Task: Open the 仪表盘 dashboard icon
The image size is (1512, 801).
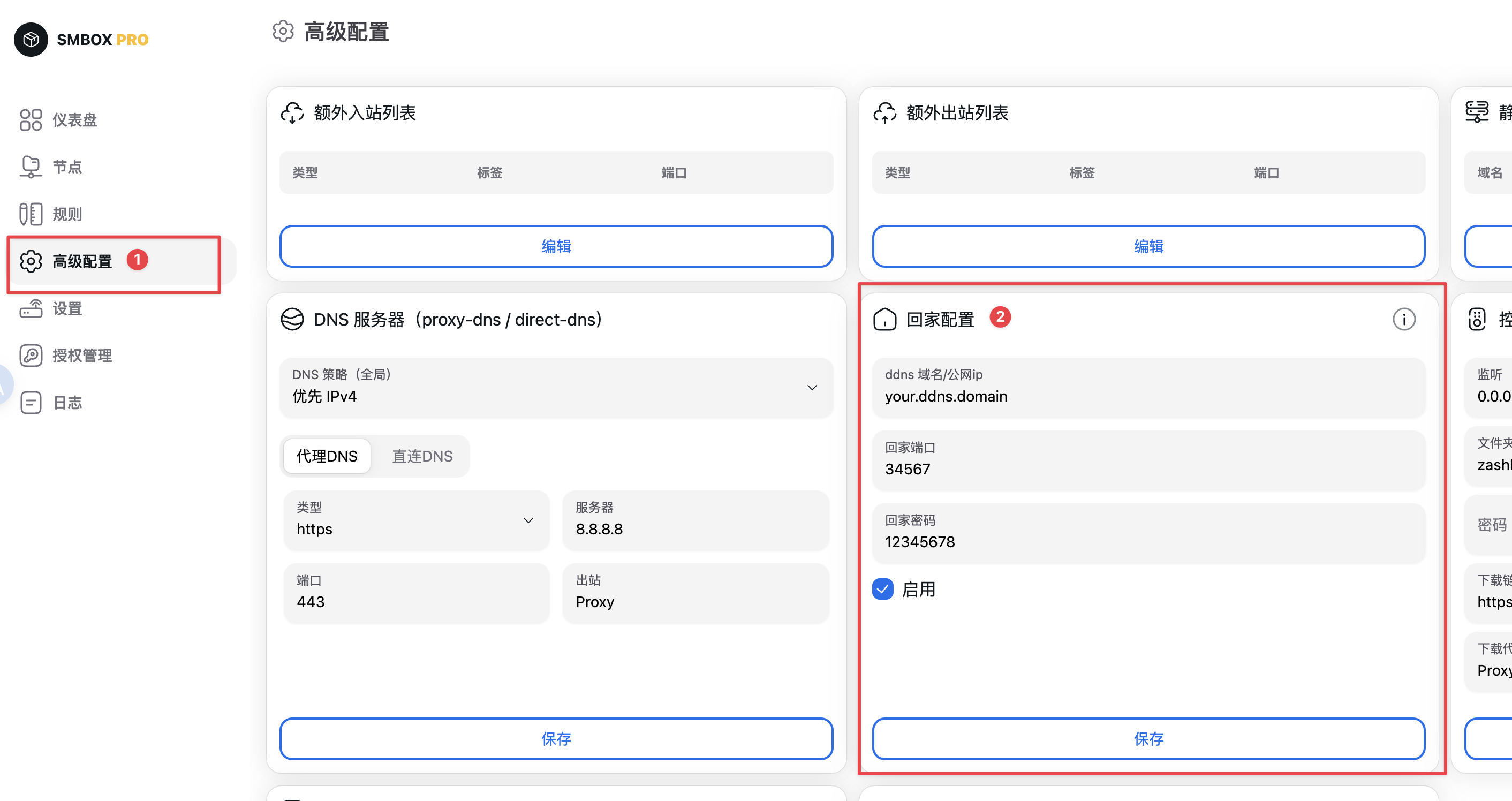Action: pyautogui.click(x=31, y=120)
